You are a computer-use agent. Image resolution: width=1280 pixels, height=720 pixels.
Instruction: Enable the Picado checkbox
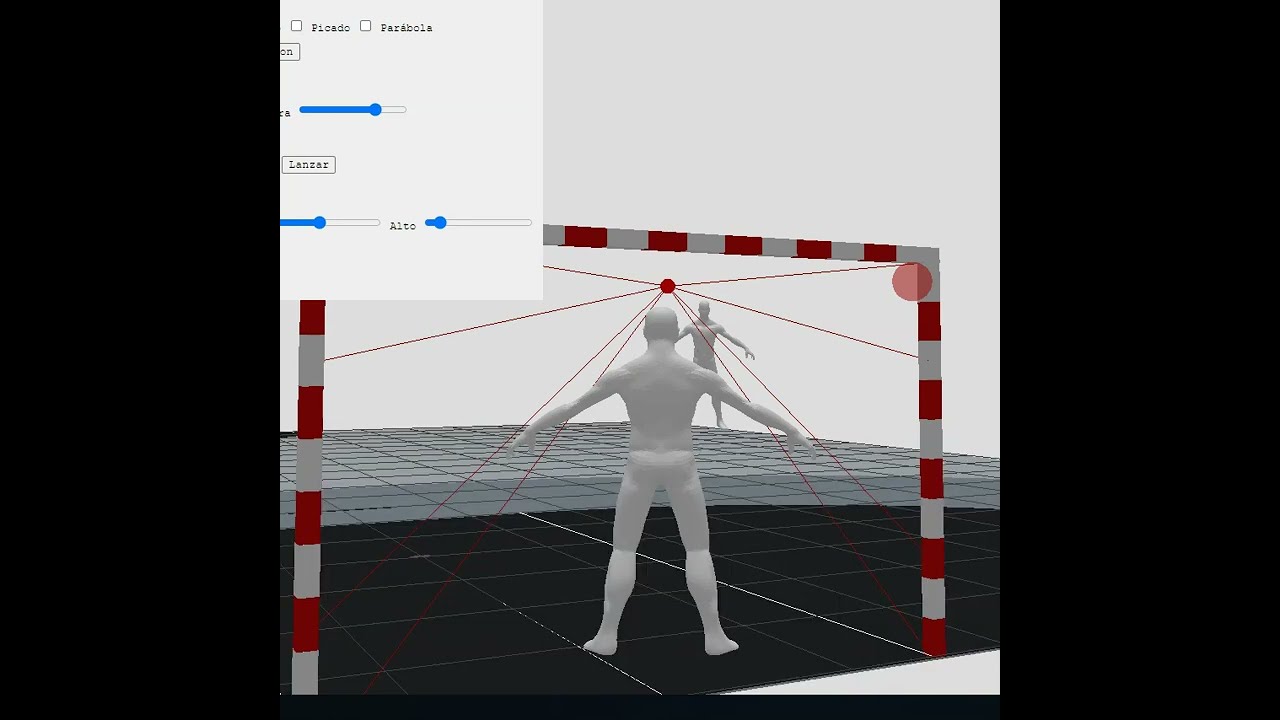(x=296, y=26)
